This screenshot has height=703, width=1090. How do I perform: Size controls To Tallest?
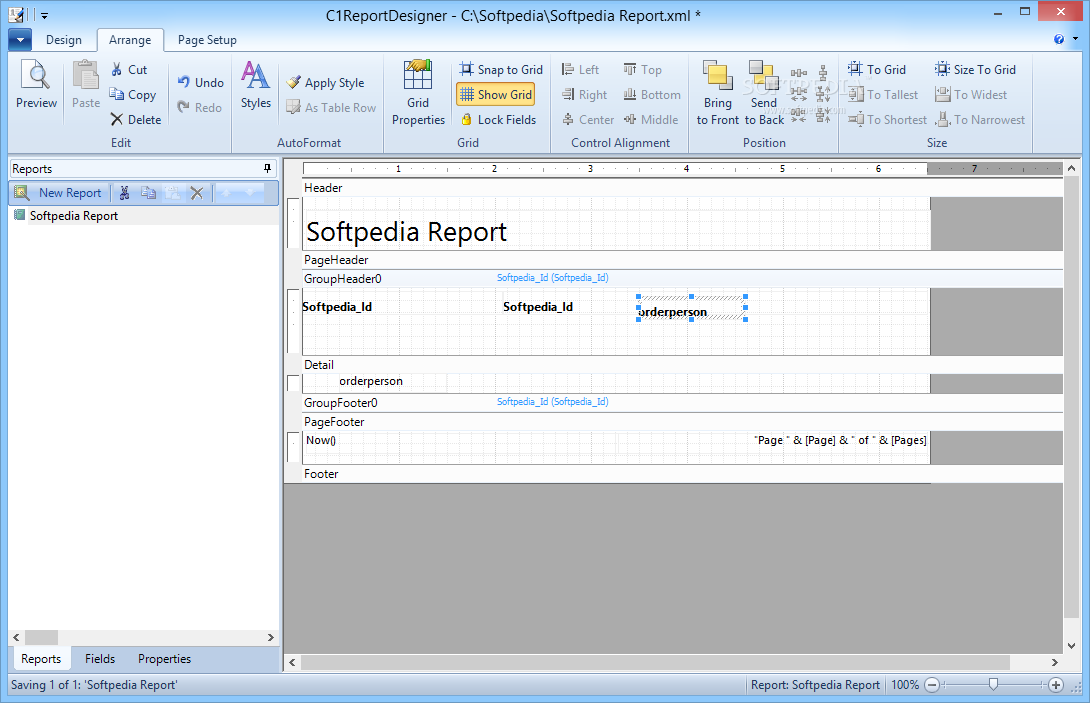[883, 95]
